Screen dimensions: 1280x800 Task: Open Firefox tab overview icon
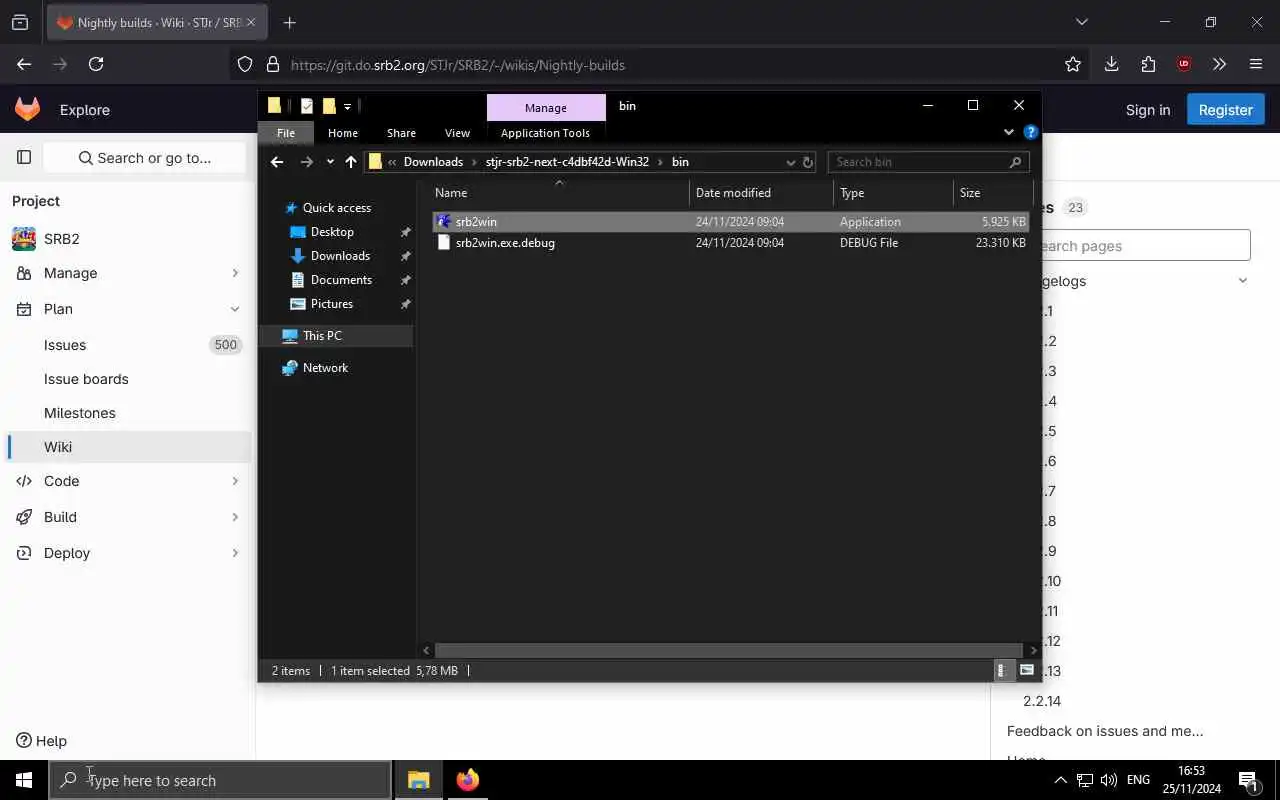click(x=20, y=22)
